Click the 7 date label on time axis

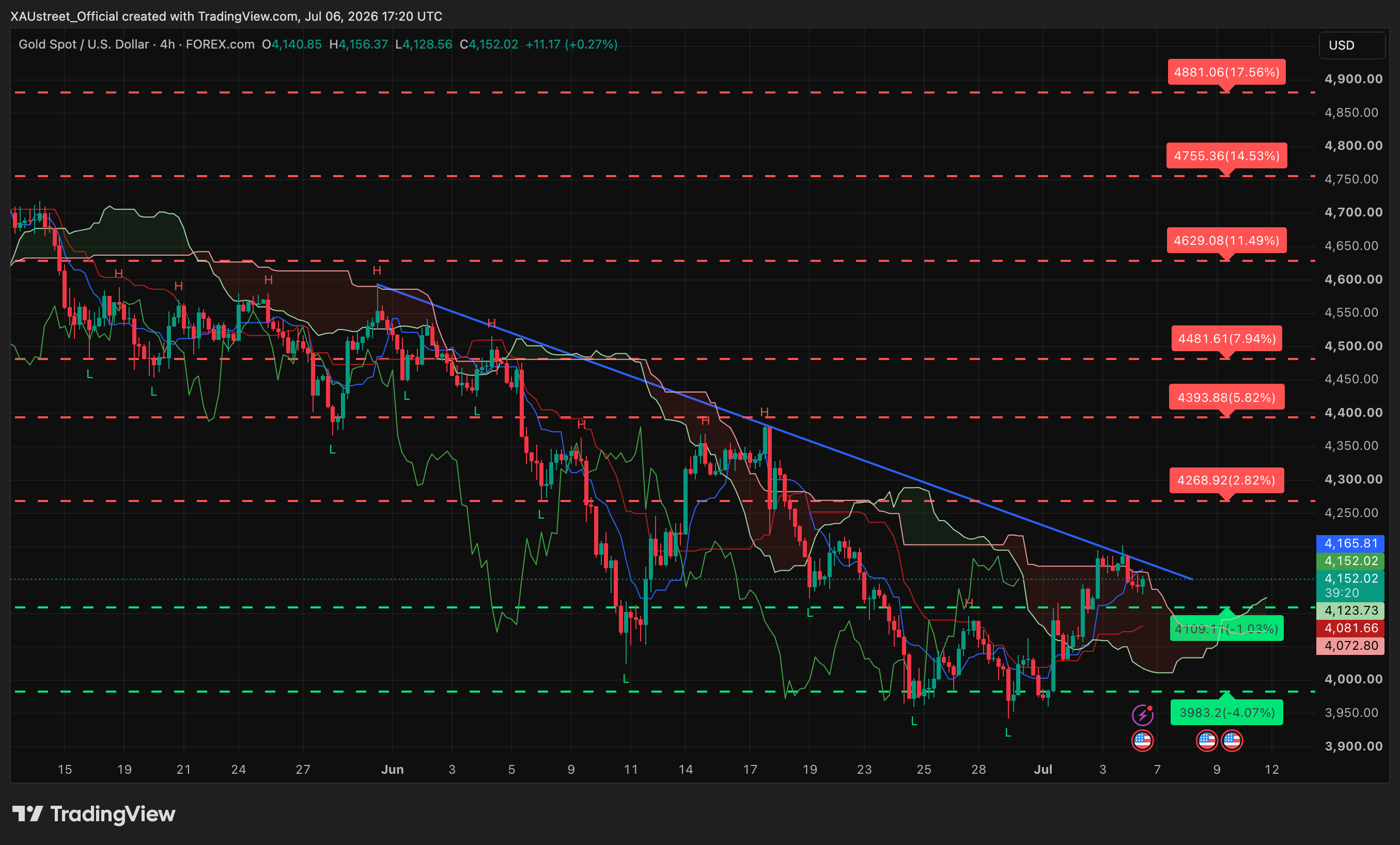1157,770
